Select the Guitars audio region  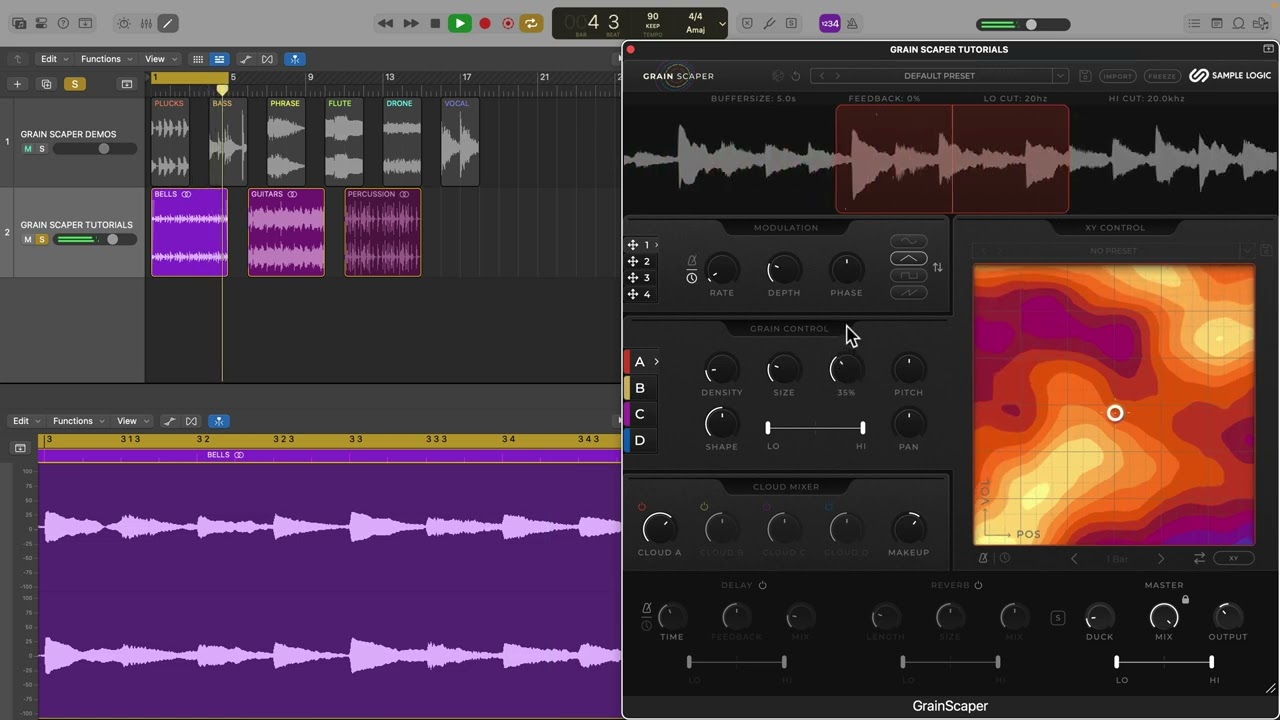click(286, 232)
